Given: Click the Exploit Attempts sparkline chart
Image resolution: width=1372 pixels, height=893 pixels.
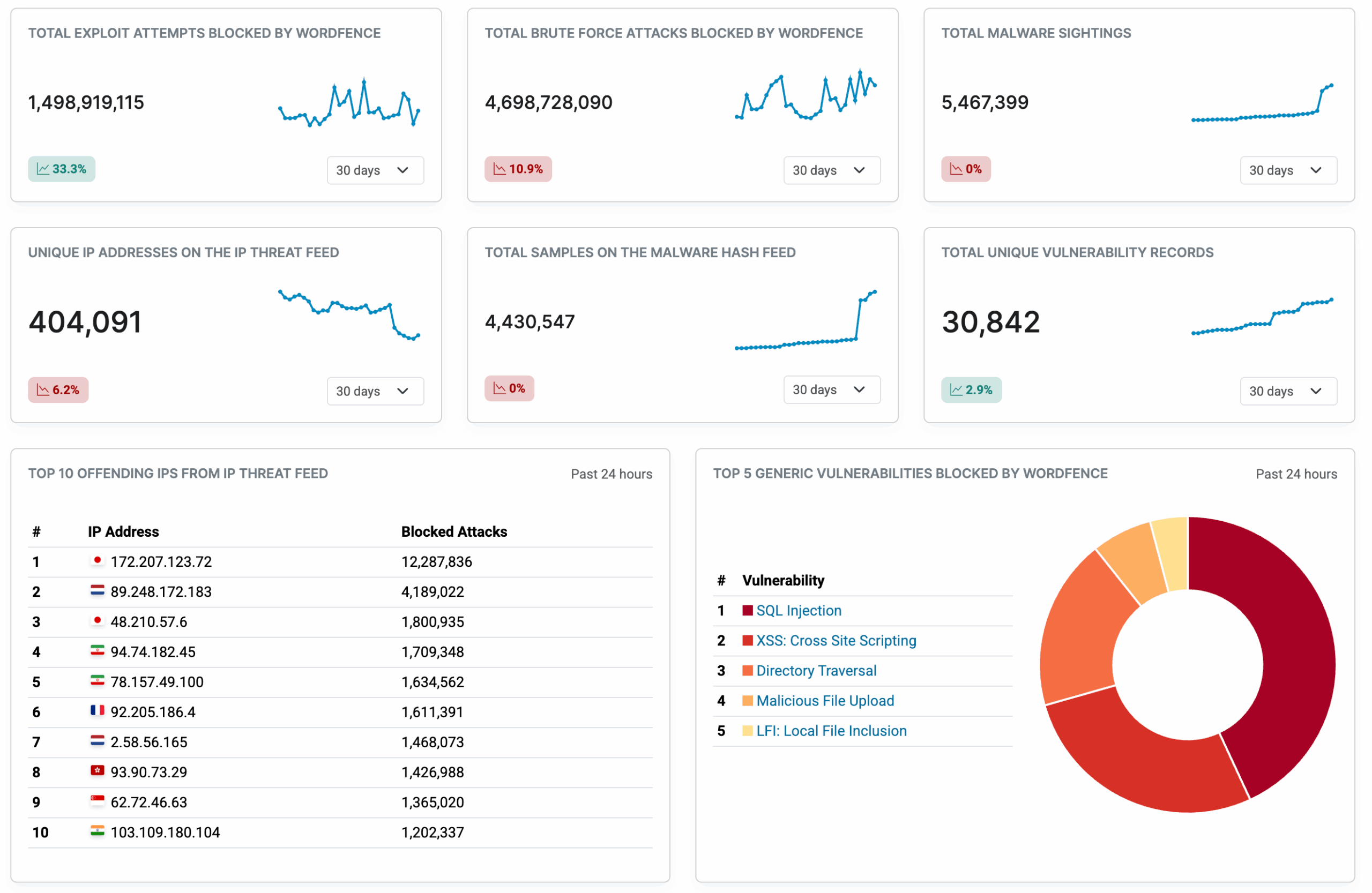Looking at the screenshot, I should tap(349, 102).
